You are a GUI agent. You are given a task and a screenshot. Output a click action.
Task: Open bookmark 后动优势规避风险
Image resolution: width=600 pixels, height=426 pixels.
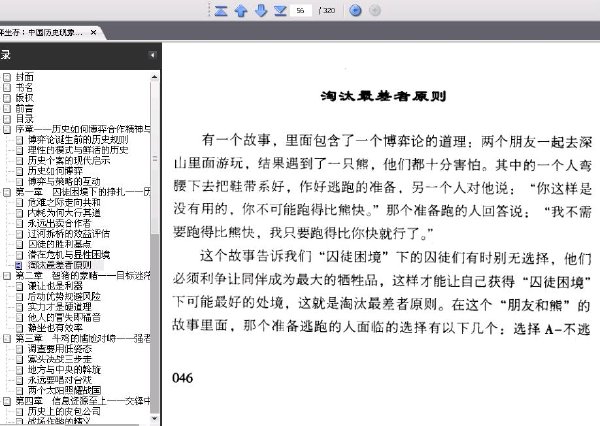64,296
